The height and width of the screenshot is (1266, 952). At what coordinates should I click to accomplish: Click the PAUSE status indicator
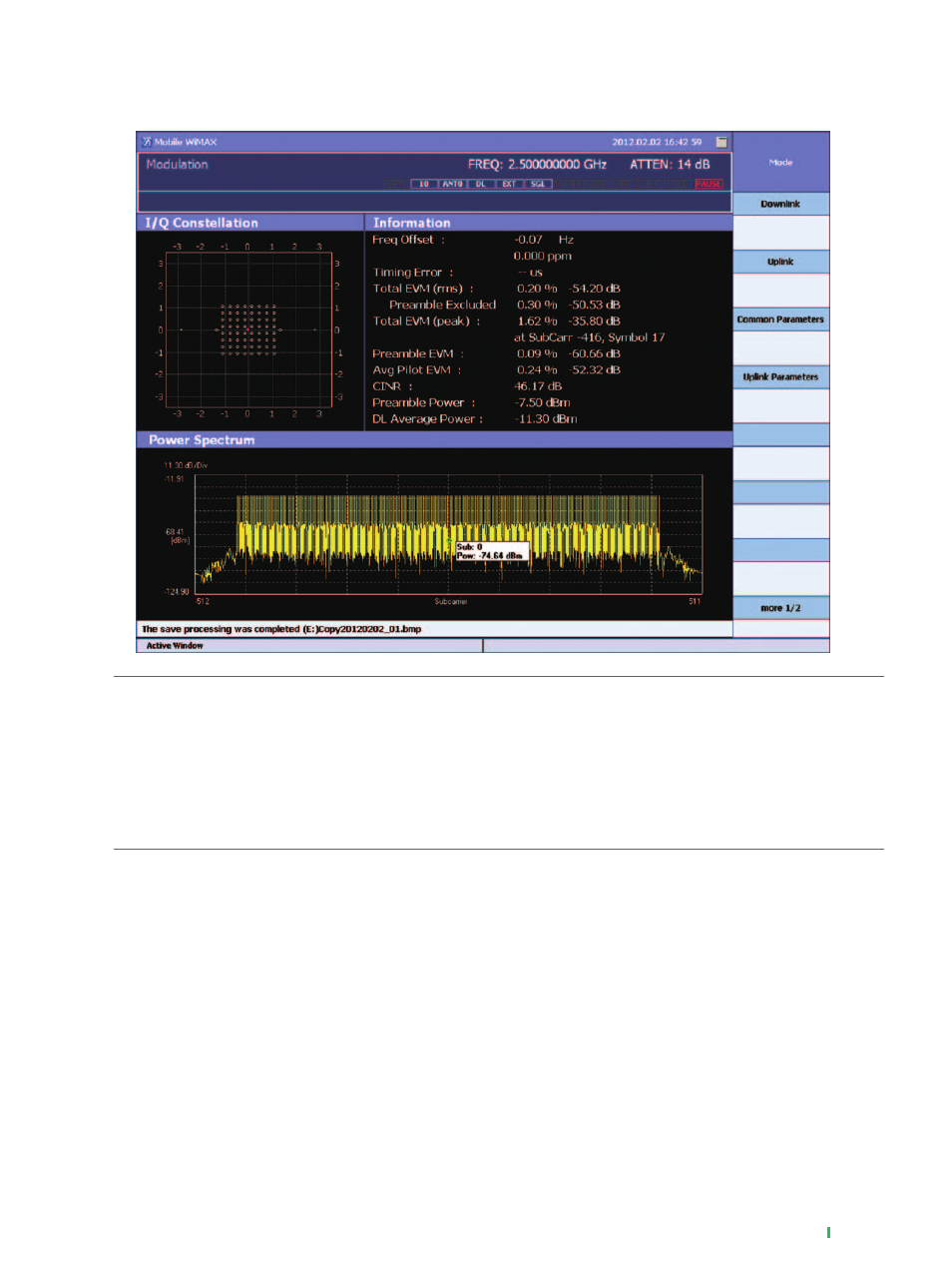[709, 184]
